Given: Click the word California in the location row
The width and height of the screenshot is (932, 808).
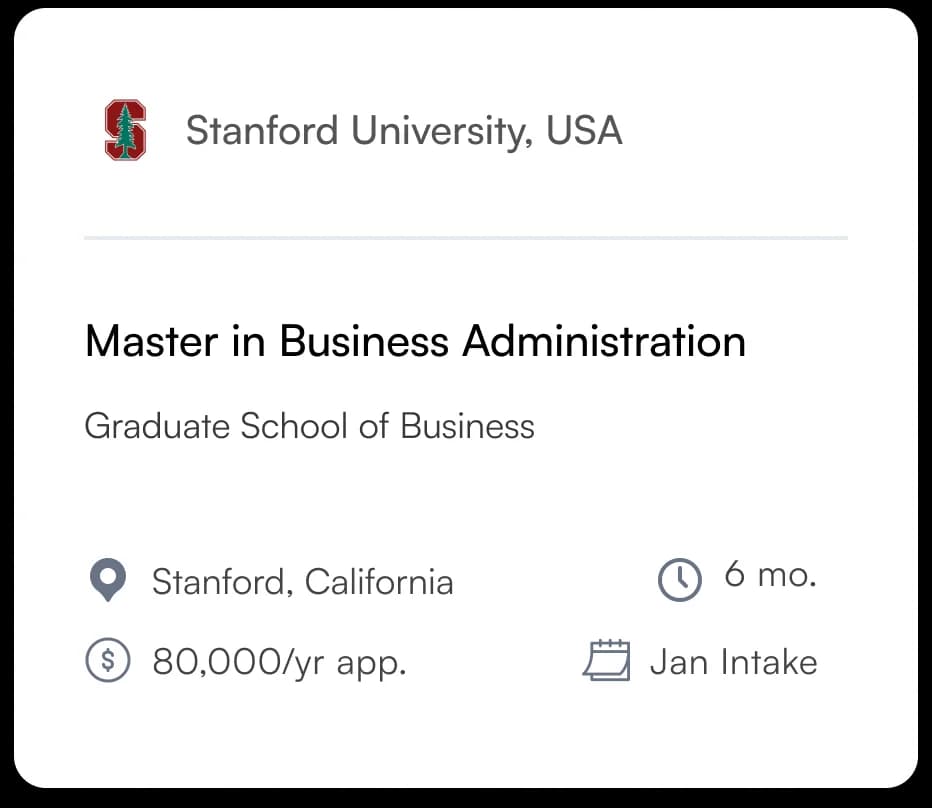Looking at the screenshot, I should pyautogui.click(x=379, y=581).
